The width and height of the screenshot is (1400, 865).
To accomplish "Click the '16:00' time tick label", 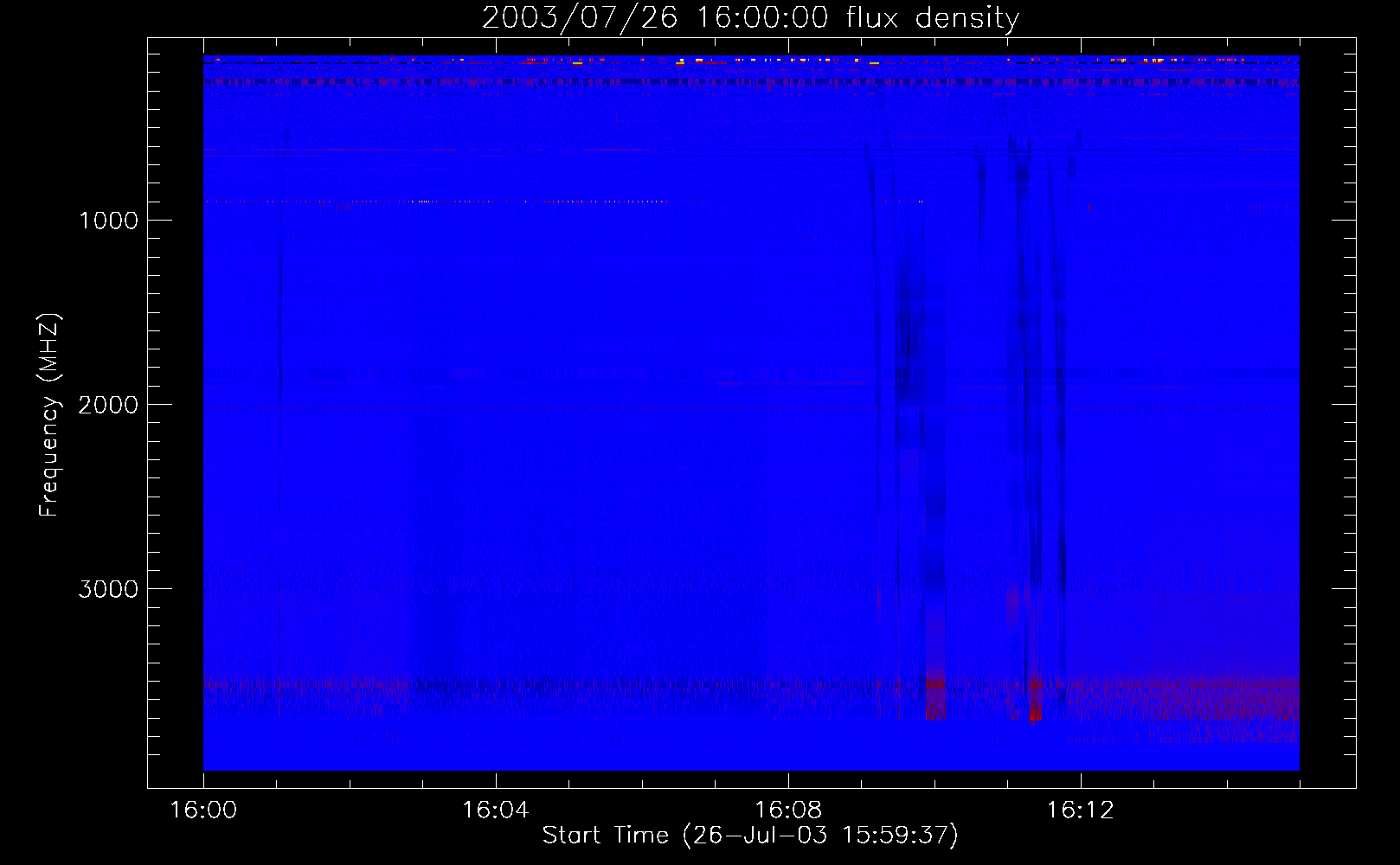I will point(203,810).
